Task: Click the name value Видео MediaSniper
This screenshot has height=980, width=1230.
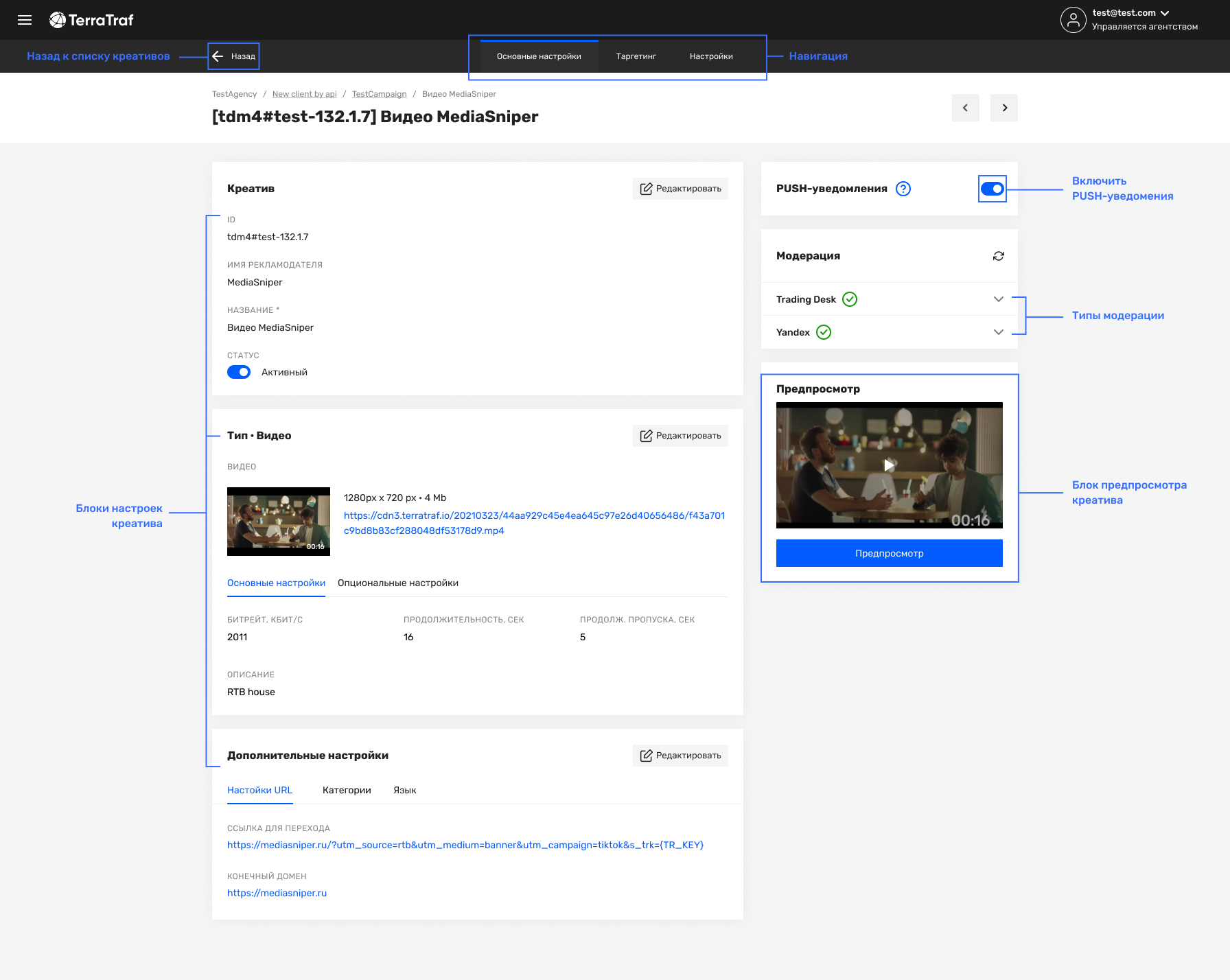Action: point(270,327)
